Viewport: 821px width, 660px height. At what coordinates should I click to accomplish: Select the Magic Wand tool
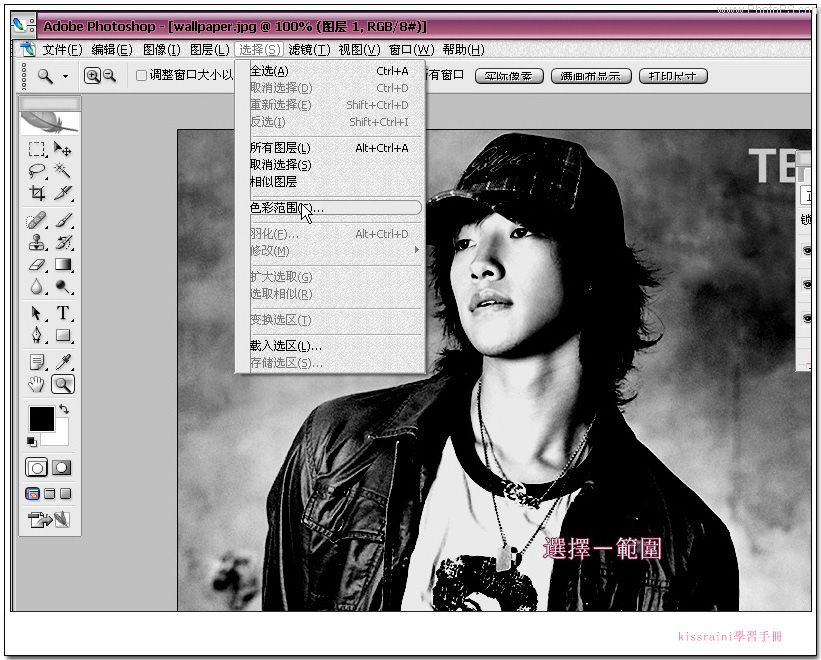[63, 170]
